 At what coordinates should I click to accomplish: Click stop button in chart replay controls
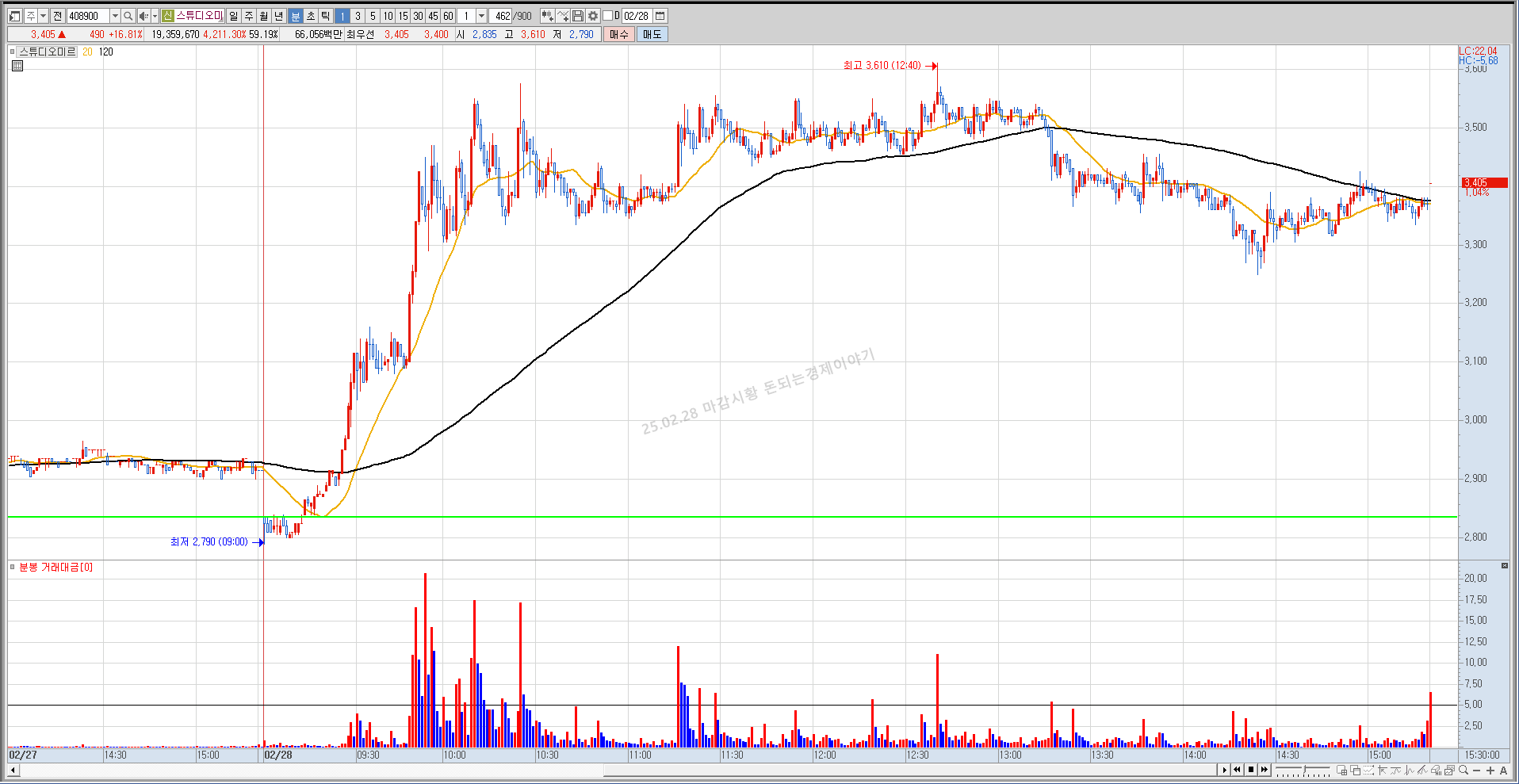pos(1251,770)
